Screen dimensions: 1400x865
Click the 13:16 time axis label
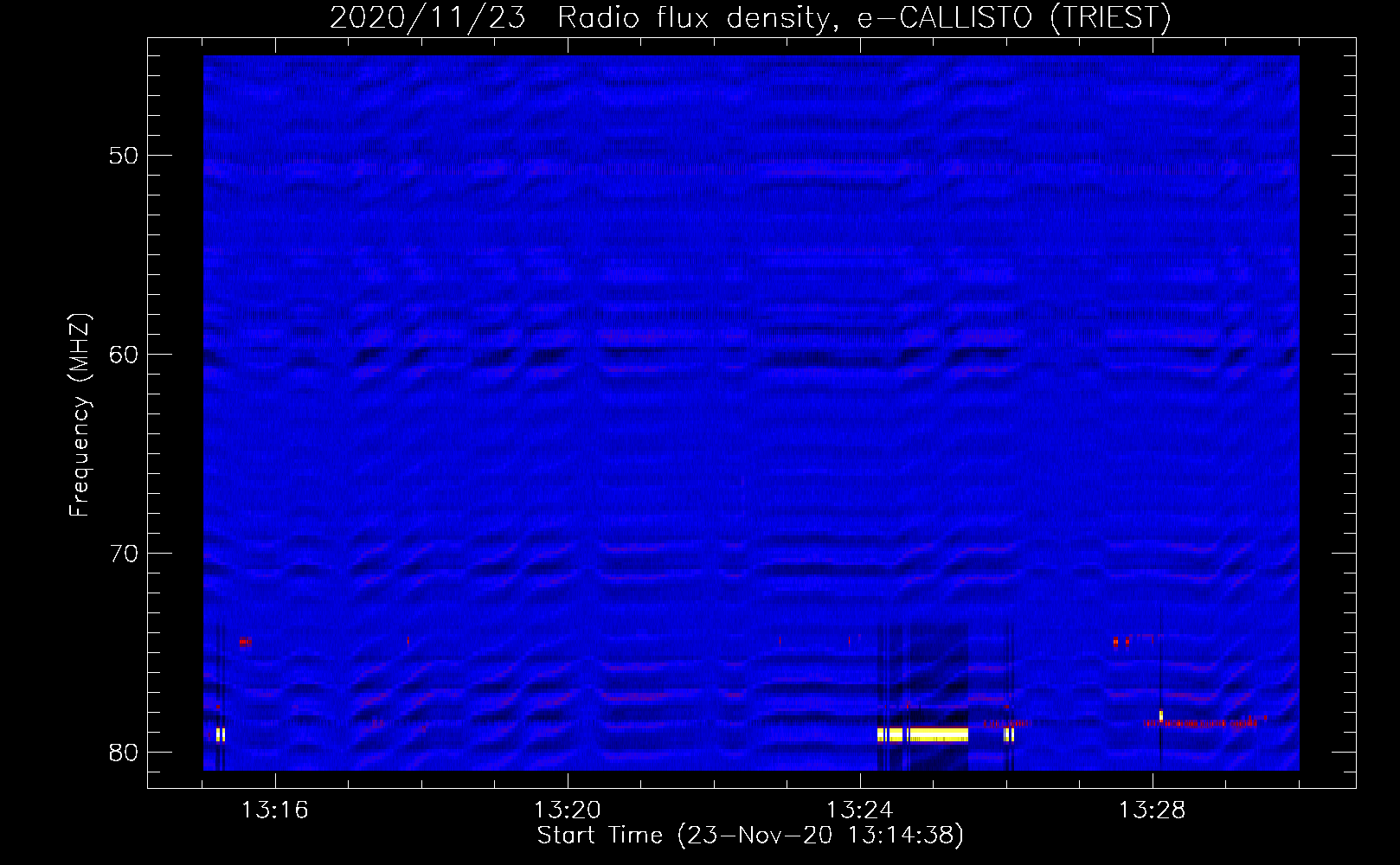pyautogui.click(x=275, y=811)
